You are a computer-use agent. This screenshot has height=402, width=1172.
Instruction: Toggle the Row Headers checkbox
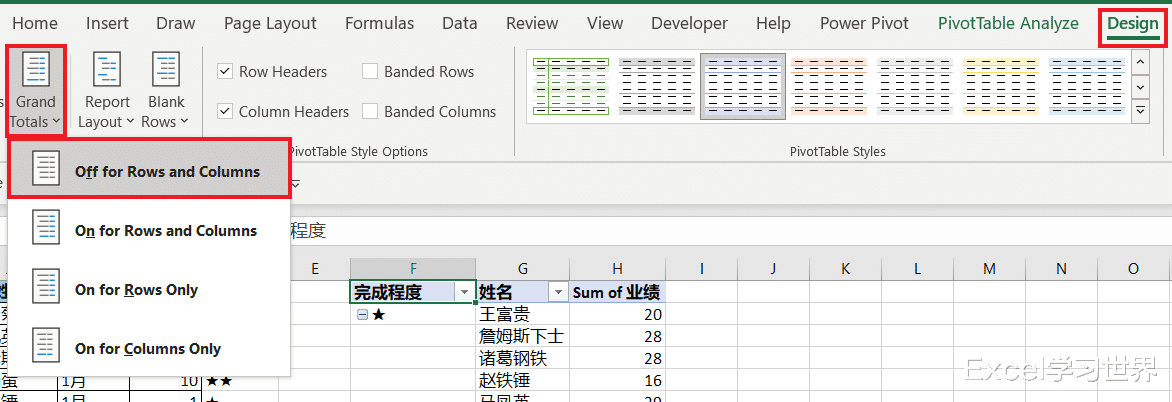(x=226, y=72)
